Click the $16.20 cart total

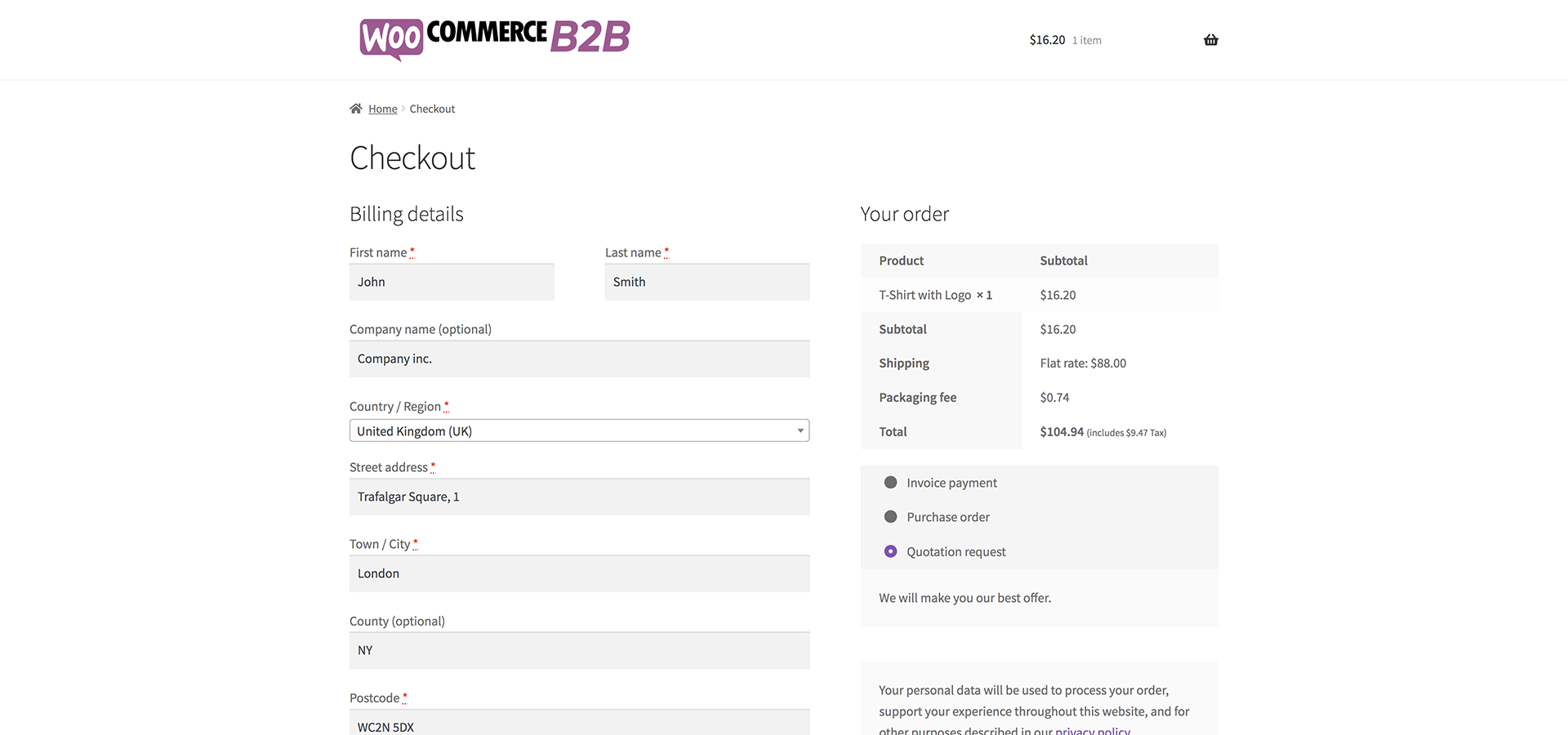[x=1047, y=40]
